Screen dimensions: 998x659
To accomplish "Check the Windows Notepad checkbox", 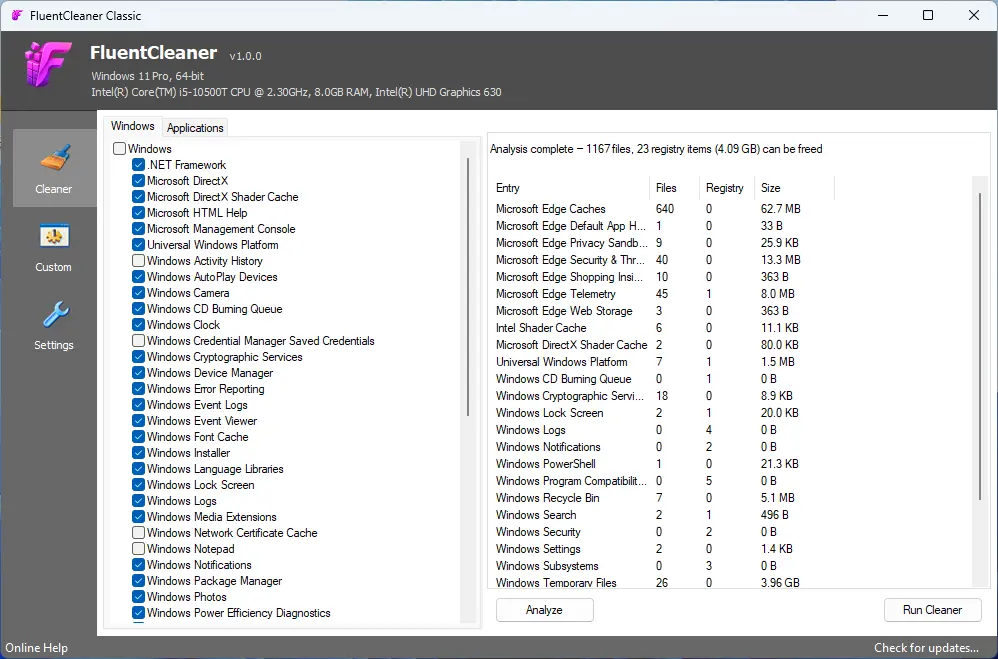I will (138, 548).
